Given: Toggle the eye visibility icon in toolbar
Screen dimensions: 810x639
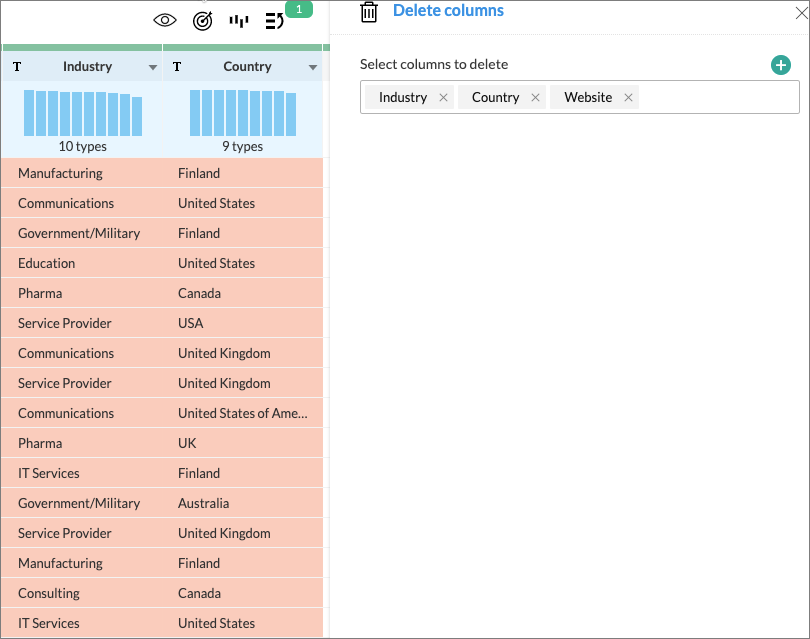Looking at the screenshot, I should pyautogui.click(x=165, y=20).
